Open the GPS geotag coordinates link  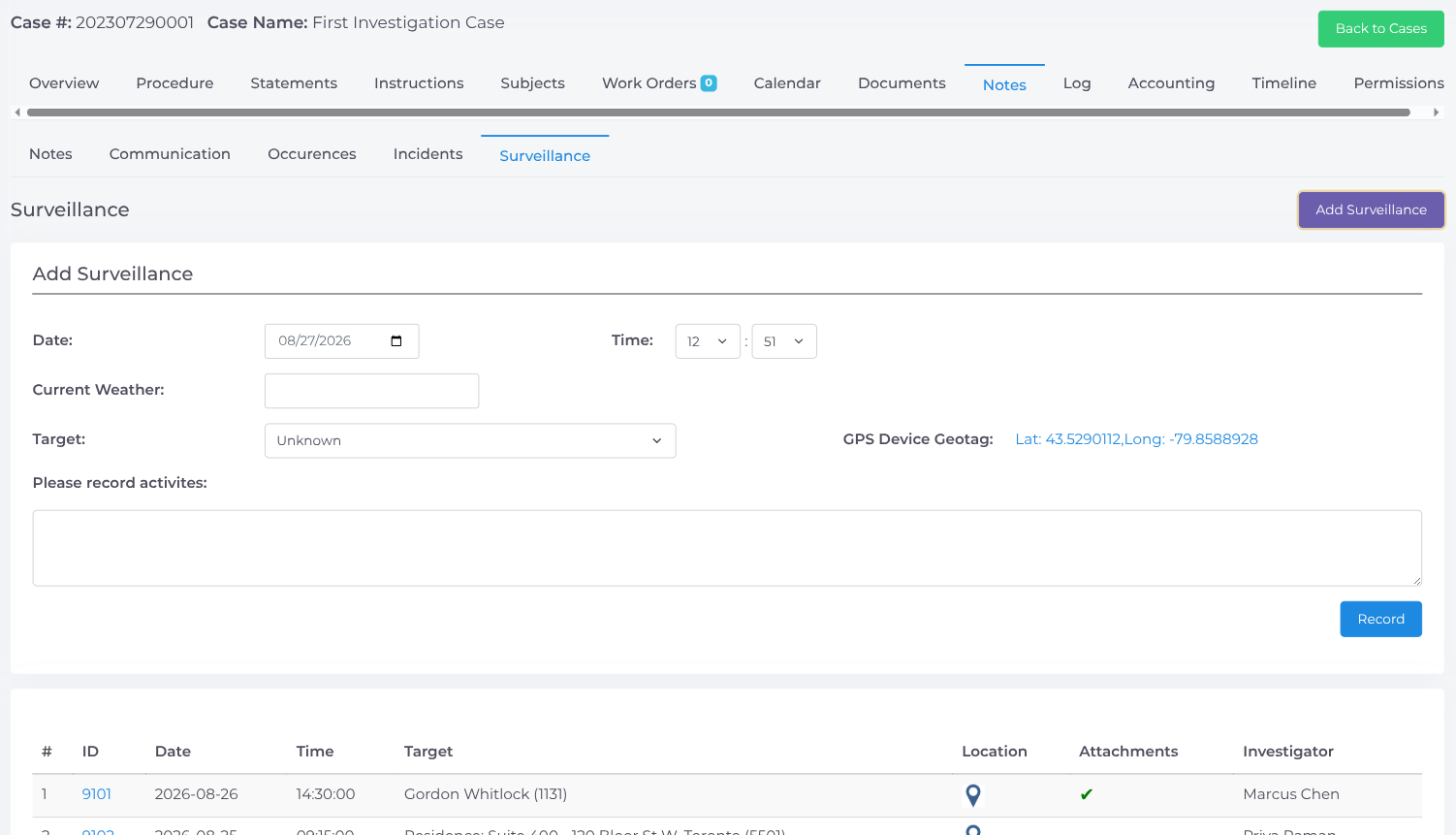1136,439
